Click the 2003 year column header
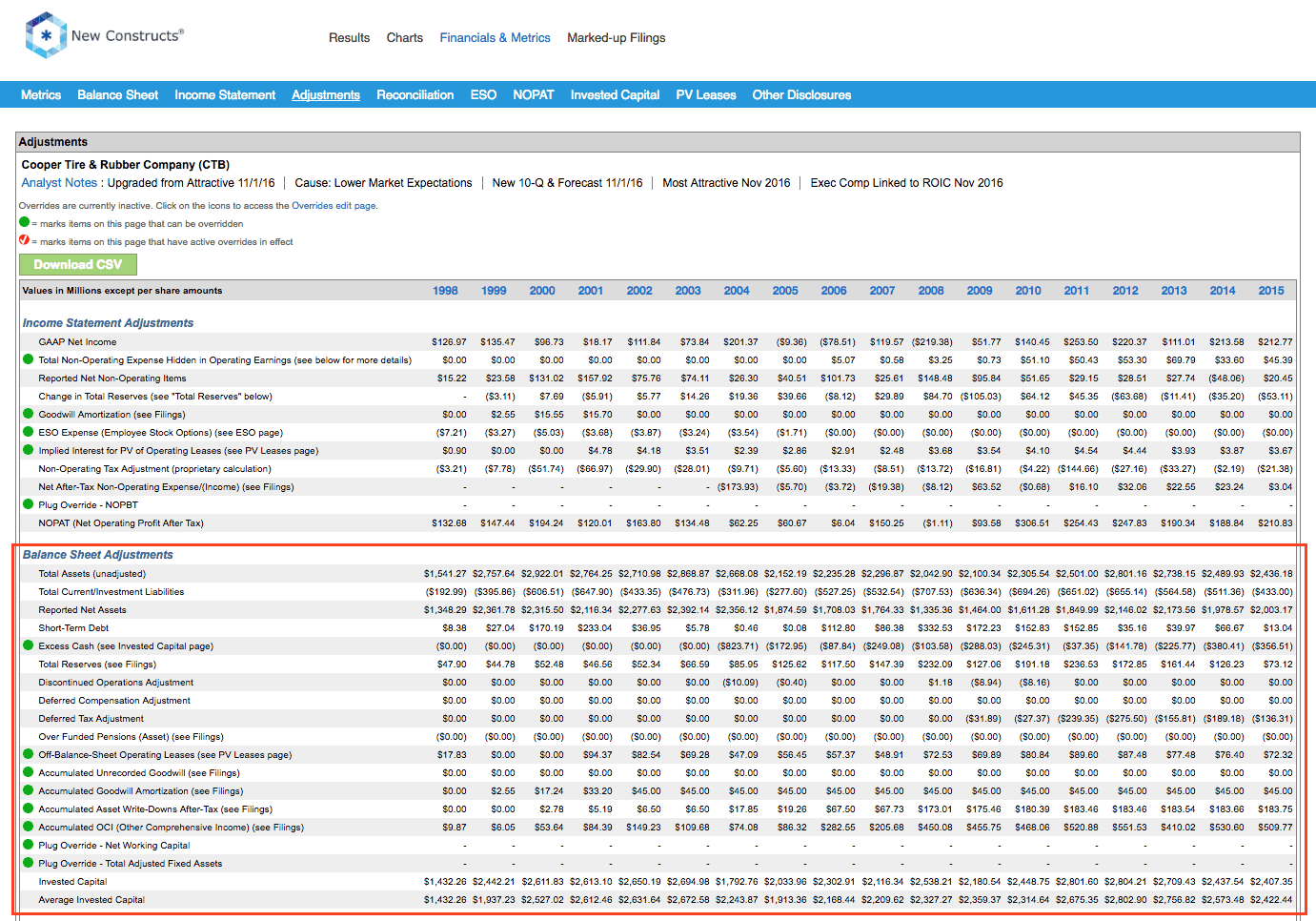 688,291
